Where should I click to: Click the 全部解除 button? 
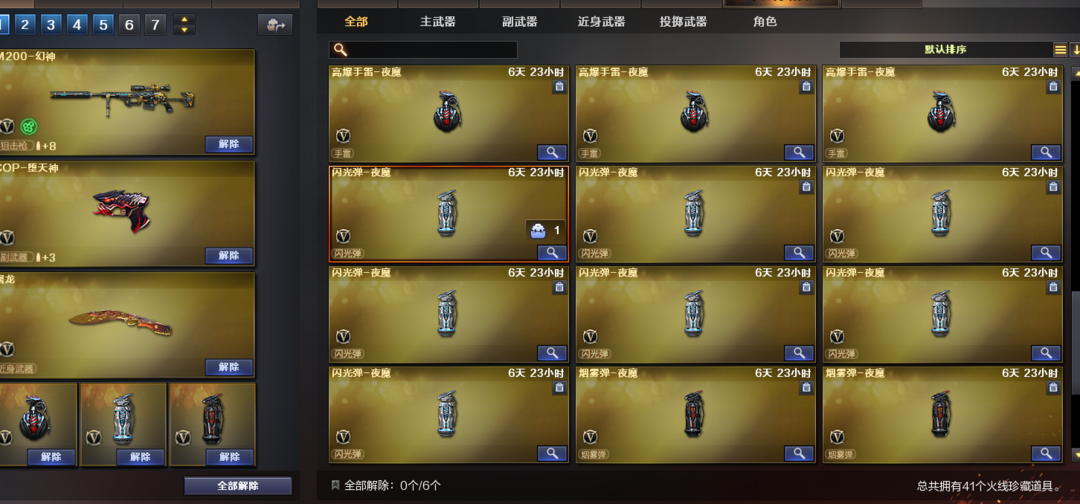(x=238, y=485)
